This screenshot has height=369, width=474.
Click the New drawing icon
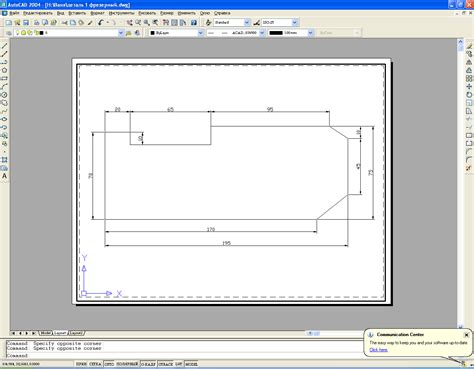(9, 23)
